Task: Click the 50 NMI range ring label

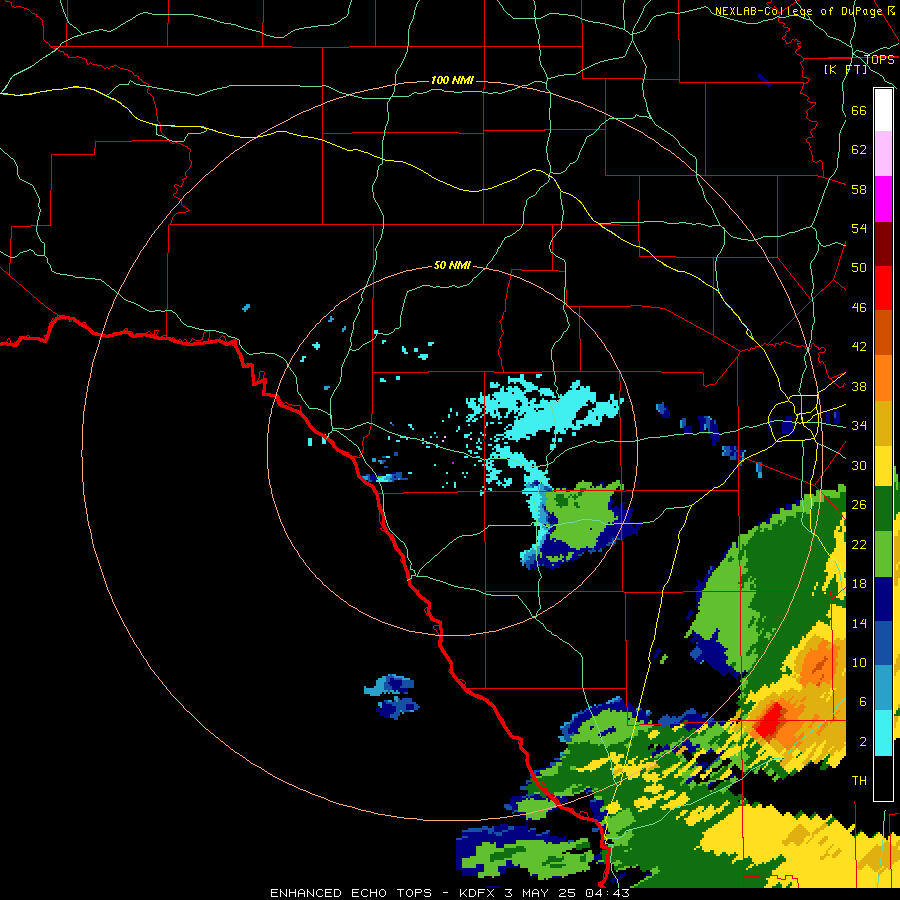Action: (x=452, y=265)
